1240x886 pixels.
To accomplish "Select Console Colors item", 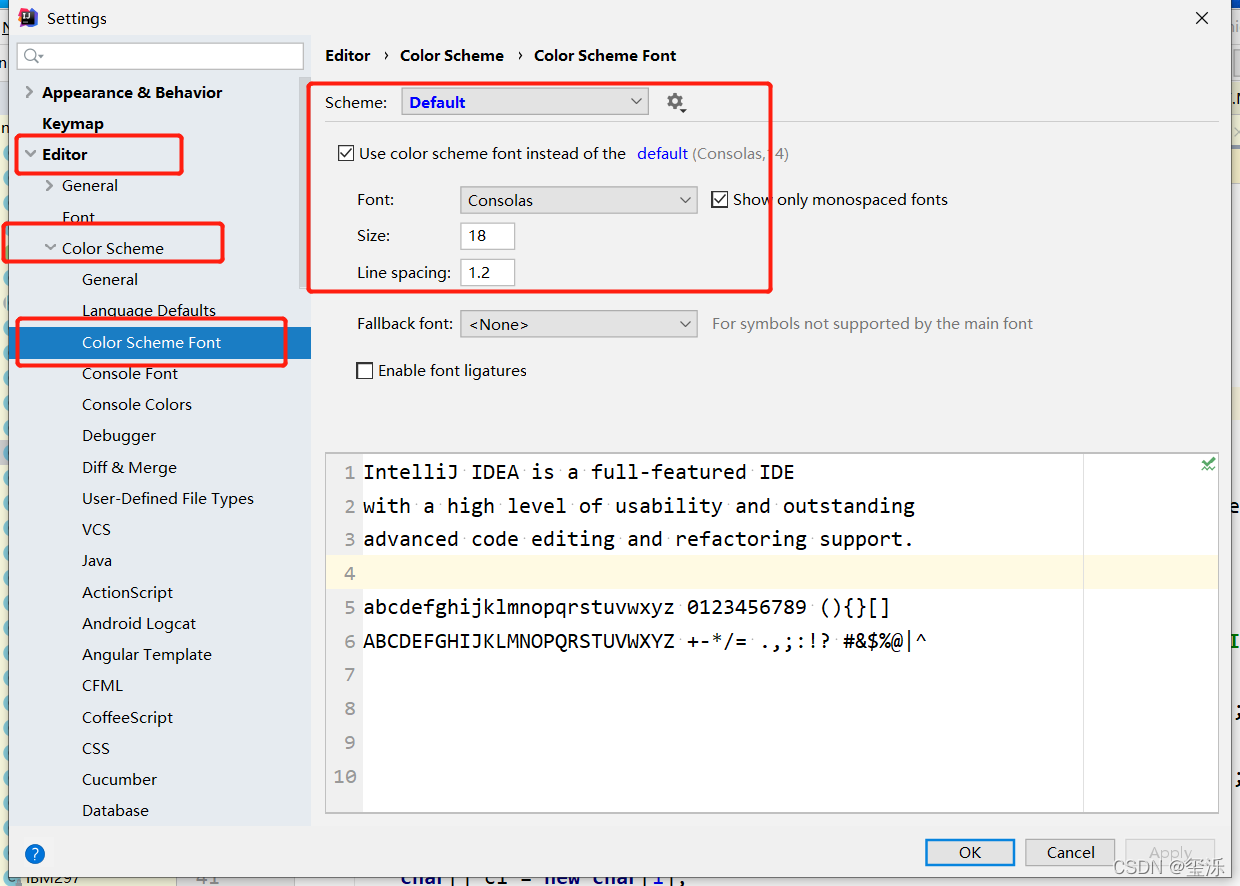I will (x=137, y=405).
